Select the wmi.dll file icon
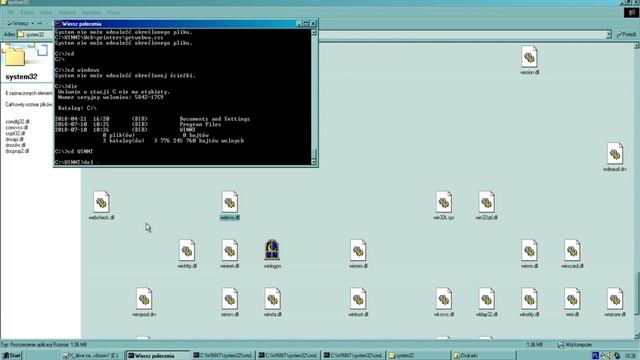The height and width of the screenshot is (360, 640). click(572, 299)
